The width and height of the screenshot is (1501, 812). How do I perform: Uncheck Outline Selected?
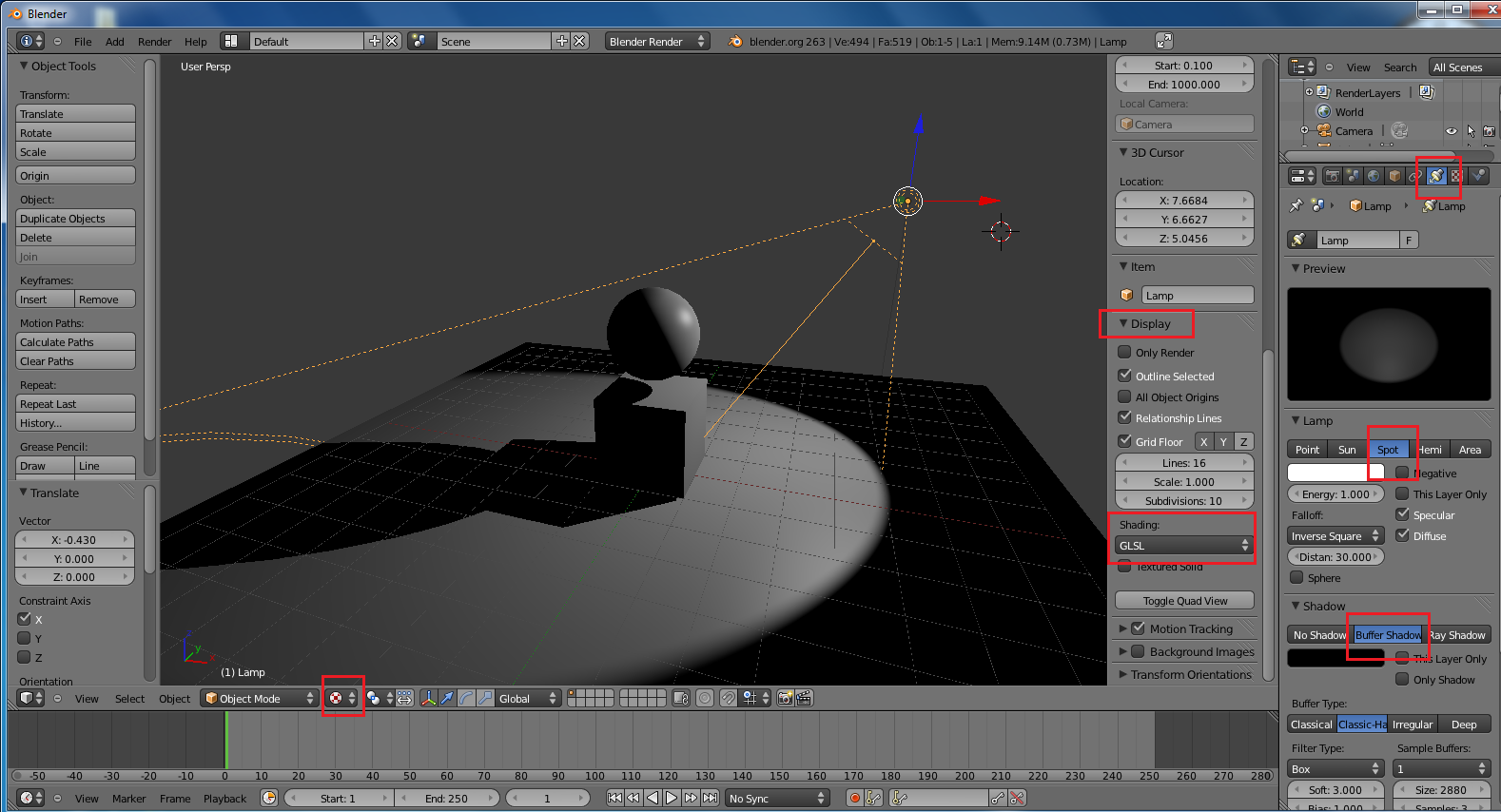(1124, 376)
